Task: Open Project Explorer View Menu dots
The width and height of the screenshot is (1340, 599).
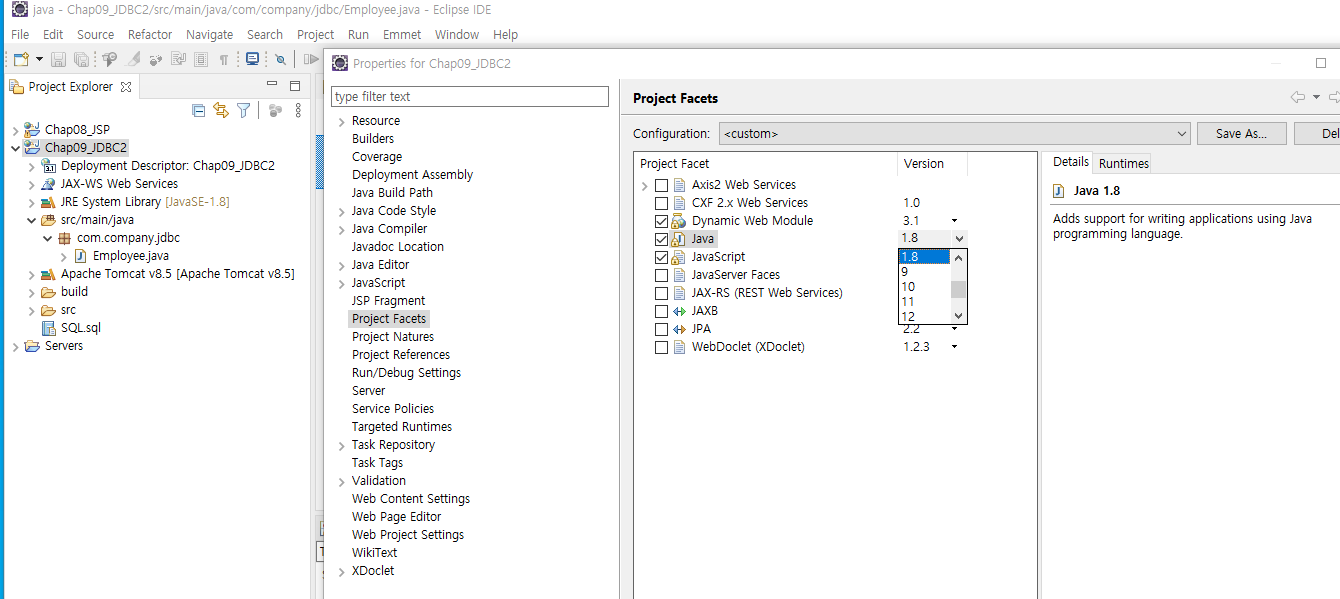Action: tap(298, 110)
